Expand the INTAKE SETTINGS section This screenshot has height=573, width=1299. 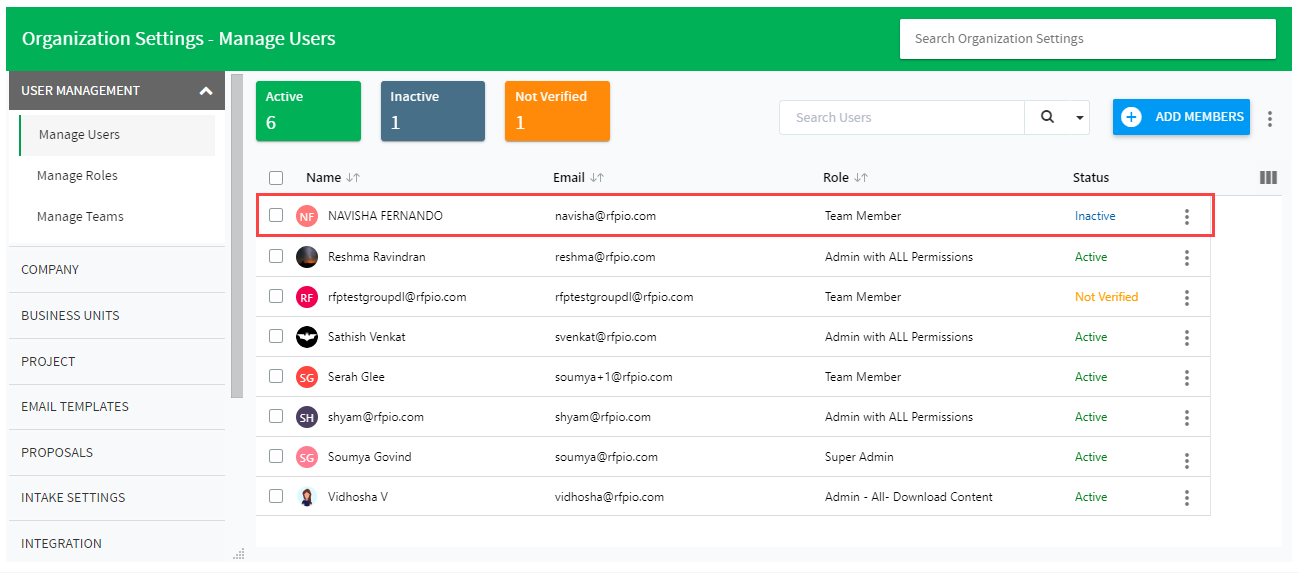pyautogui.click(x=117, y=498)
